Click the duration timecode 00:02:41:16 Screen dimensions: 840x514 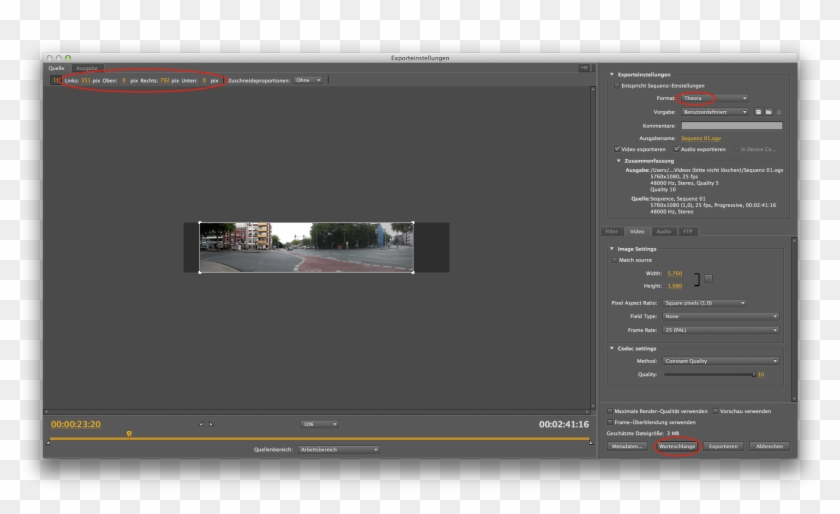[564, 424]
